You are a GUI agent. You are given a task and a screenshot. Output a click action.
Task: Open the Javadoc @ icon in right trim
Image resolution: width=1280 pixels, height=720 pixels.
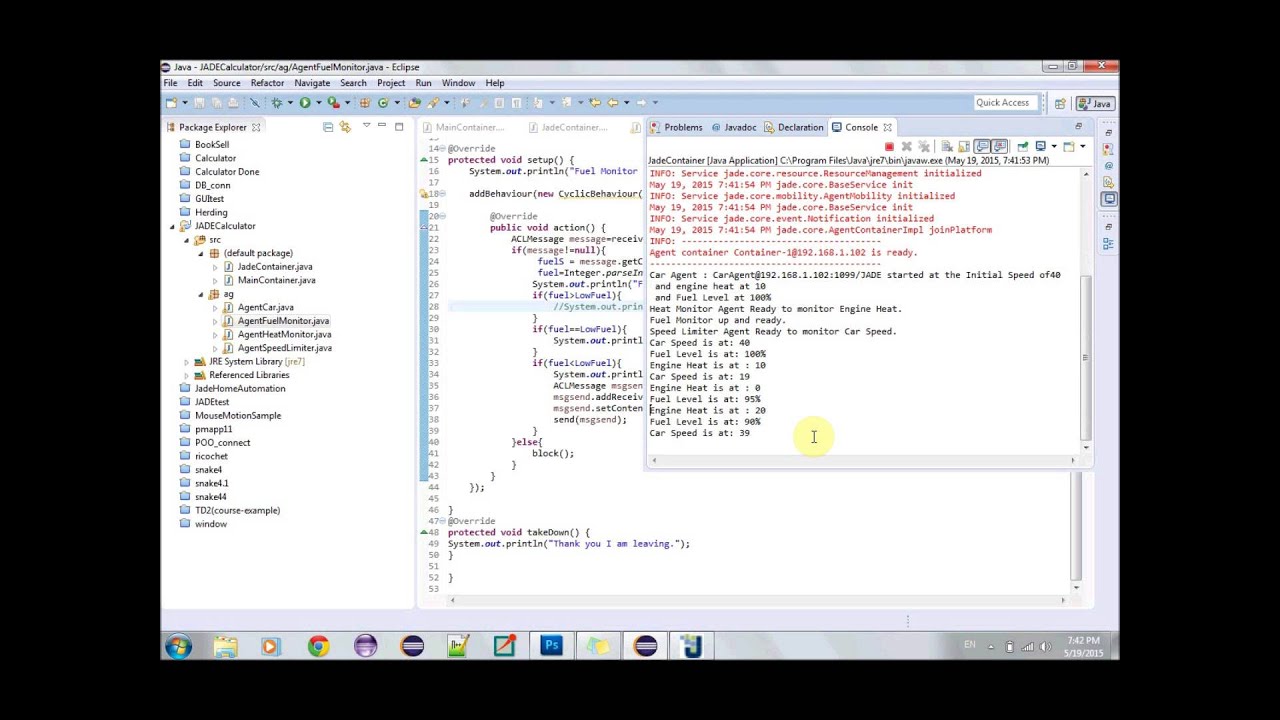pyautogui.click(x=1108, y=165)
